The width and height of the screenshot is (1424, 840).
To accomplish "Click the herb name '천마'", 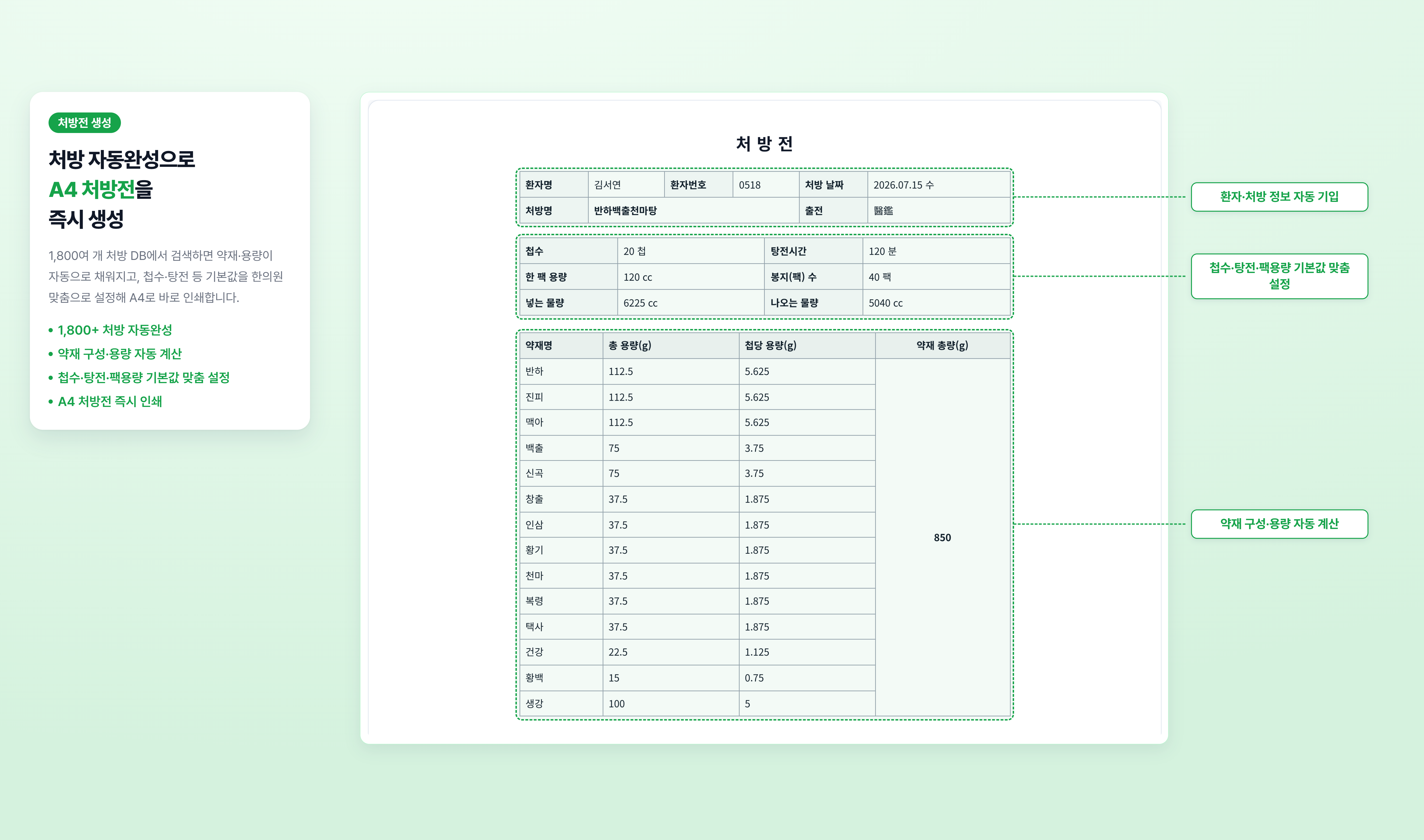I will click(x=535, y=576).
